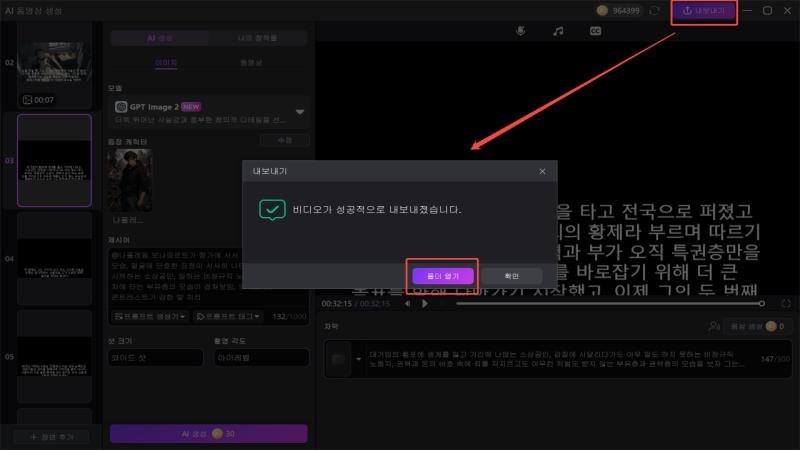
Task: Select scene 02 thumbnail with 00:07 duration
Action: pos(55,66)
